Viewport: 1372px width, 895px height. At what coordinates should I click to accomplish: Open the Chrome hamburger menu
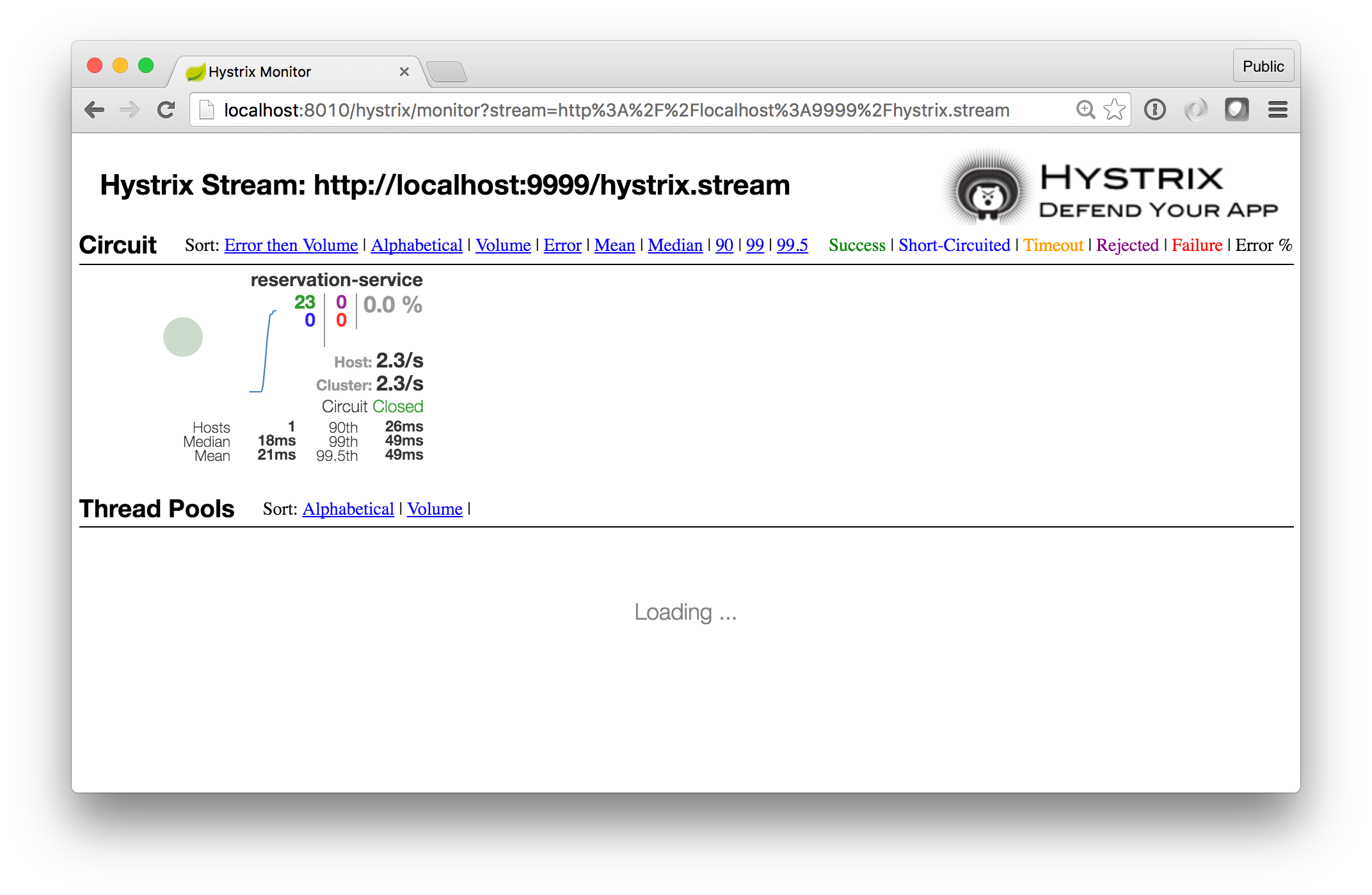(1277, 110)
